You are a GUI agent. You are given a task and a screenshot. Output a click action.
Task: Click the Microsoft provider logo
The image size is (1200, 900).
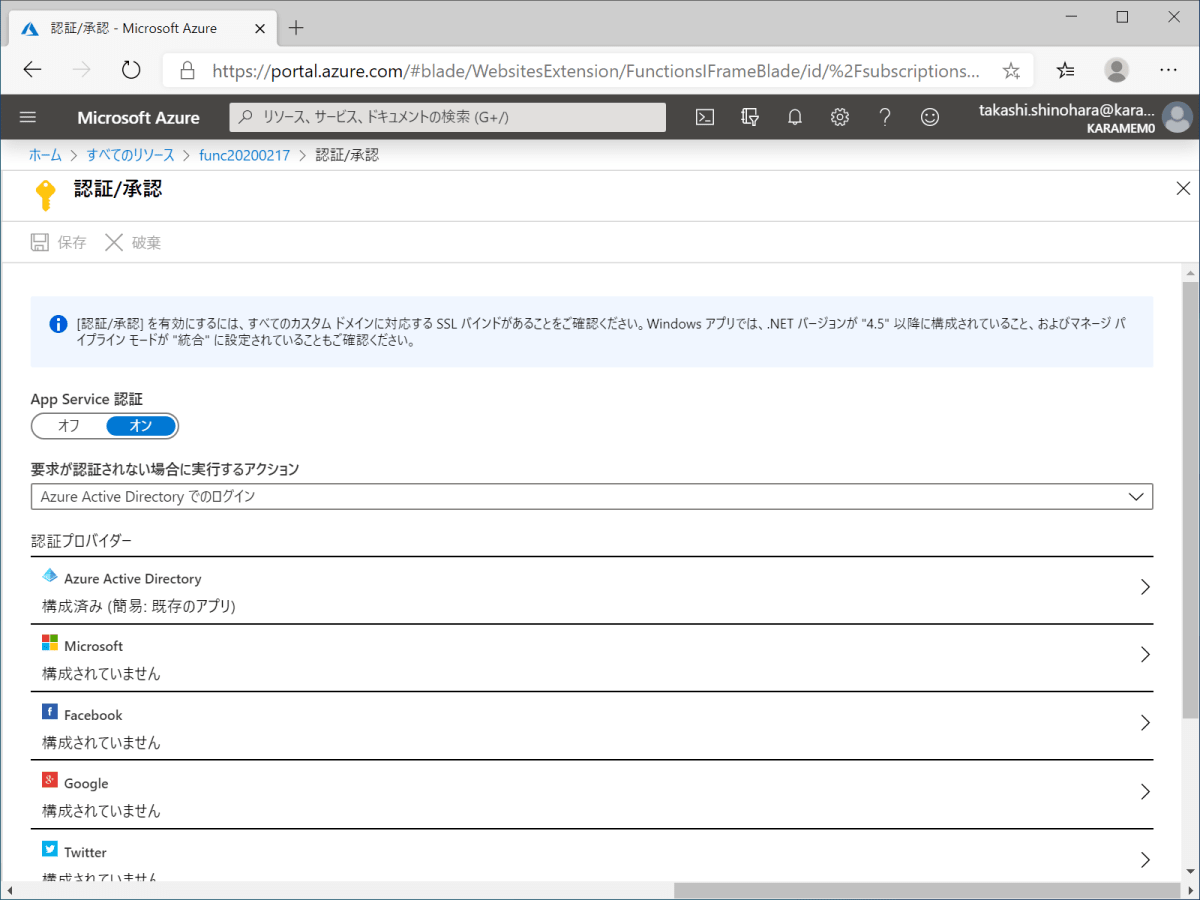pos(50,642)
